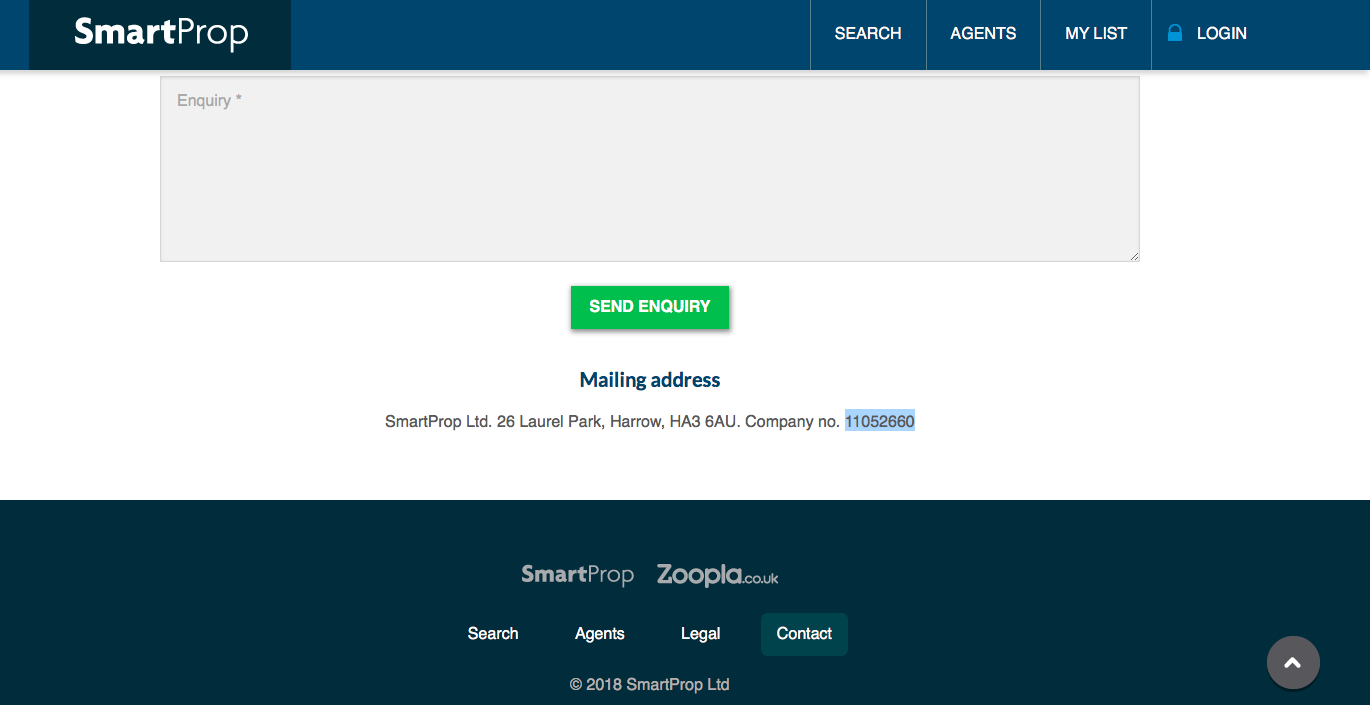
Task: Open the Legal page from the footer
Action: (x=700, y=634)
